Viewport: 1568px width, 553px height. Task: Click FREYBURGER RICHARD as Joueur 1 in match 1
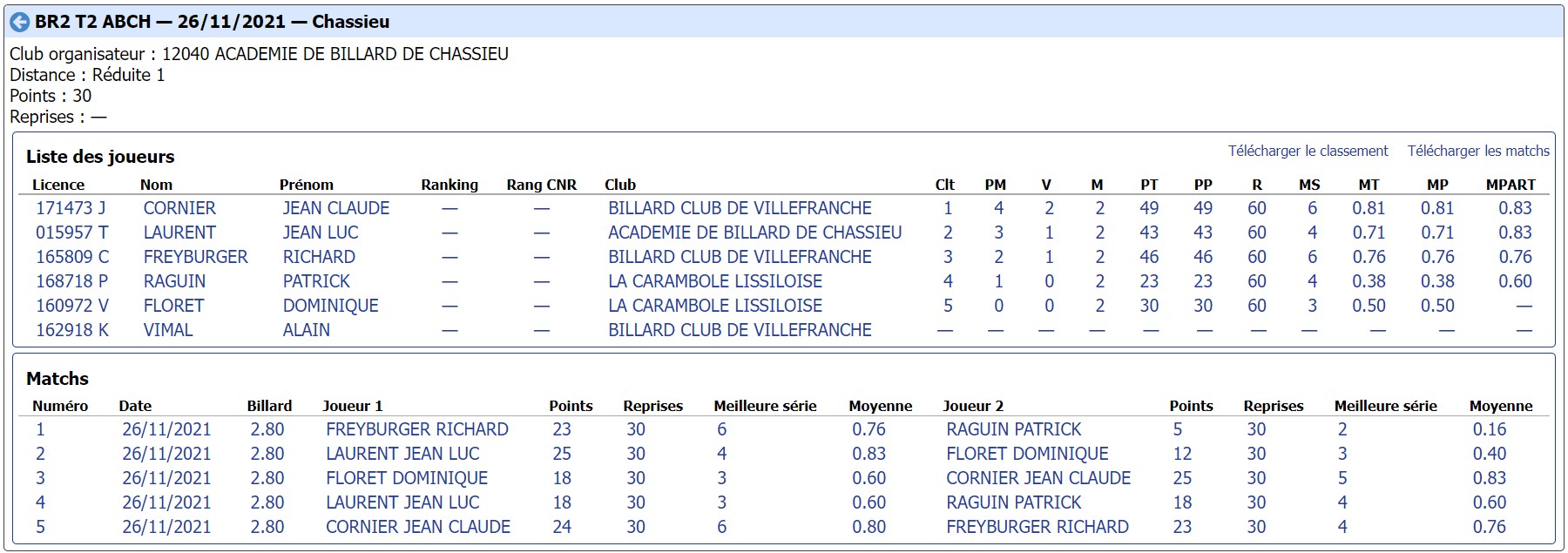[416, 429]
